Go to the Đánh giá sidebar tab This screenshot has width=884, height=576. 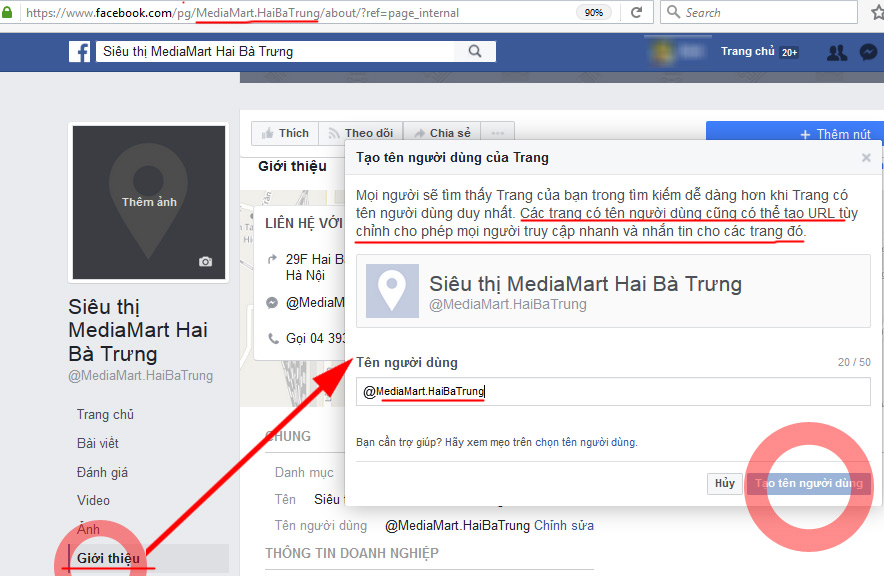[x=103, y=472]
